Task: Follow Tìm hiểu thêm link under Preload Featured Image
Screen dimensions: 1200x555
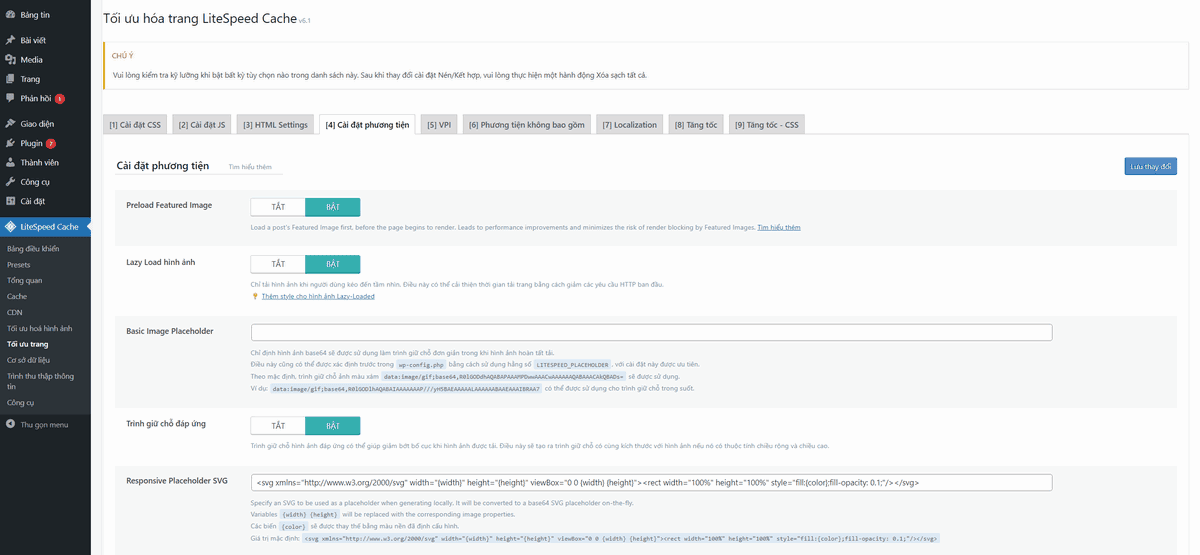Action: (x=779, y=227)
